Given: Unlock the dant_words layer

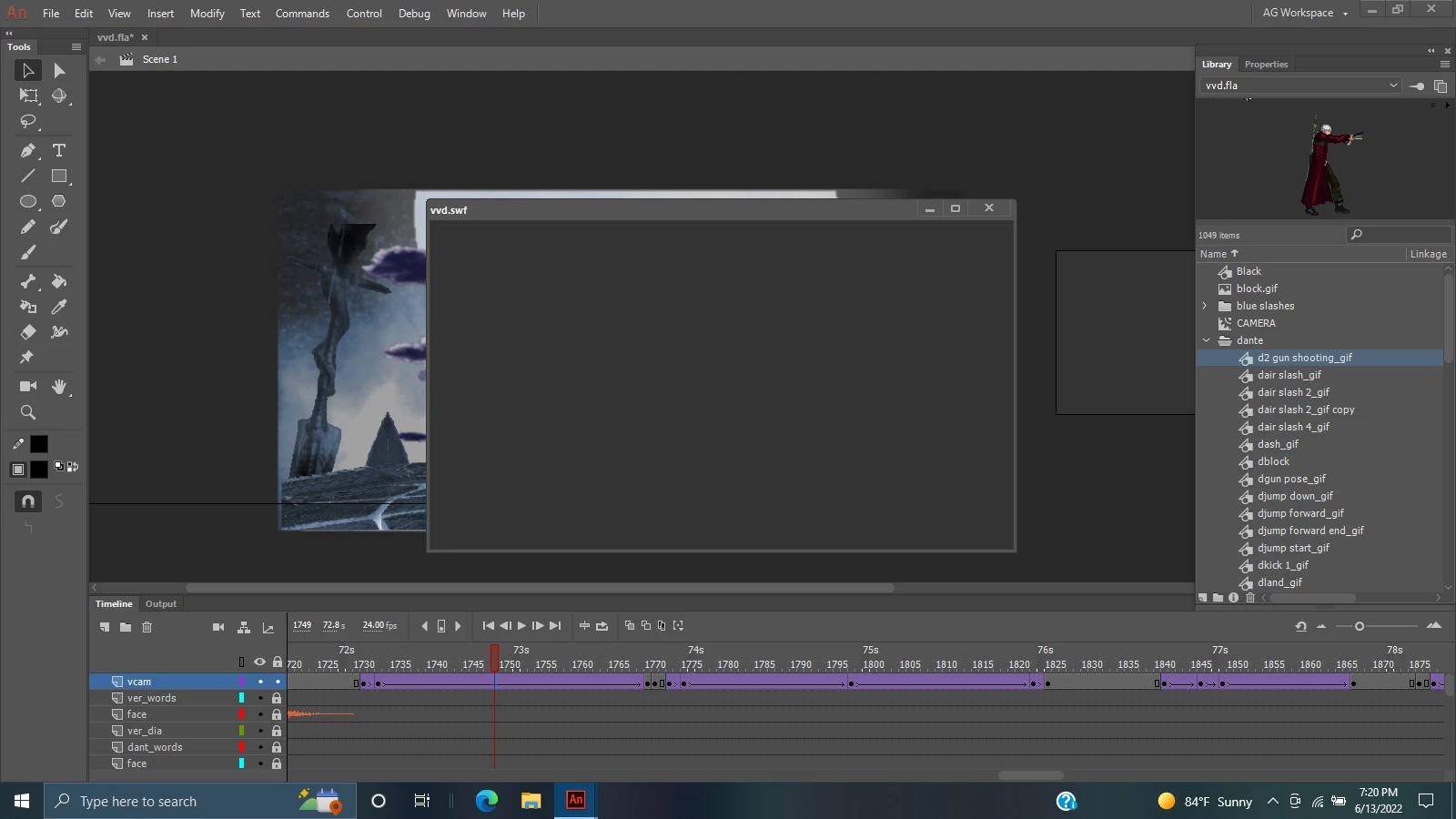Looking at the screenshot, I should [x=277, y=747].
